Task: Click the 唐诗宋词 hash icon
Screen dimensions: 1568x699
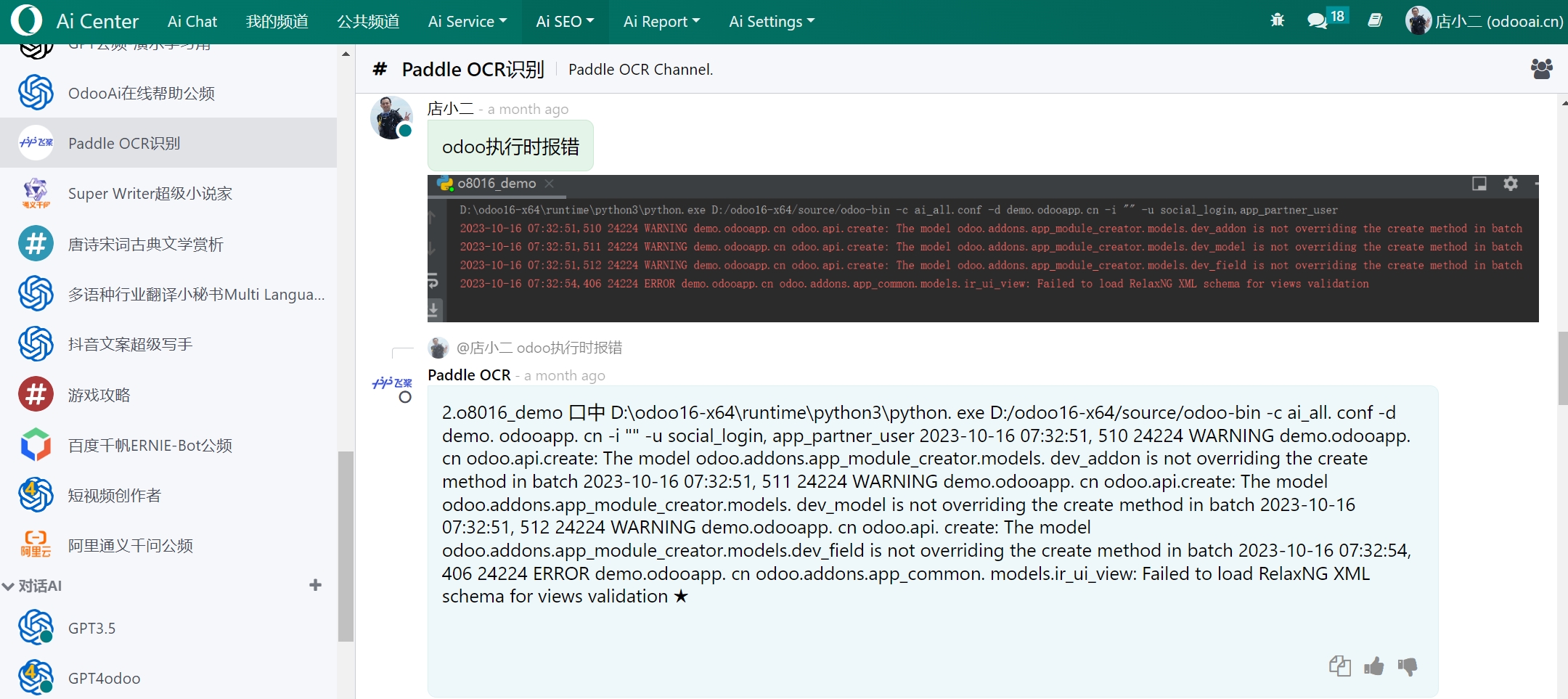Action: click(36, 244)
